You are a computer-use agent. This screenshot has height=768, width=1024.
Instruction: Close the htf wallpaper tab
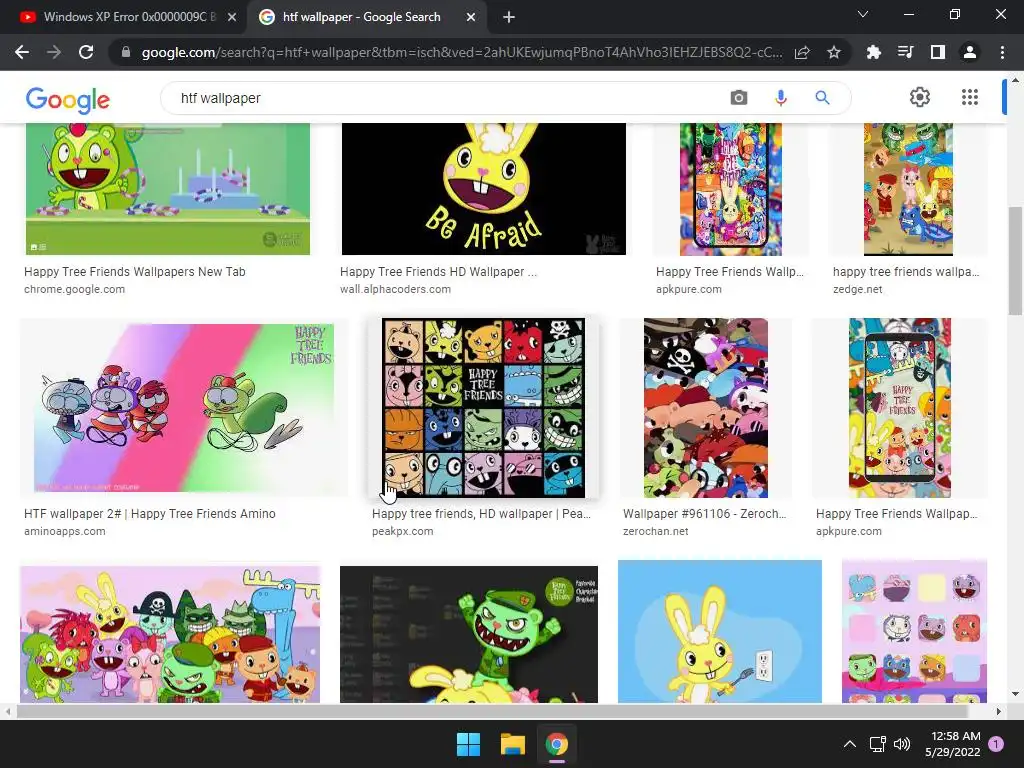471,17
